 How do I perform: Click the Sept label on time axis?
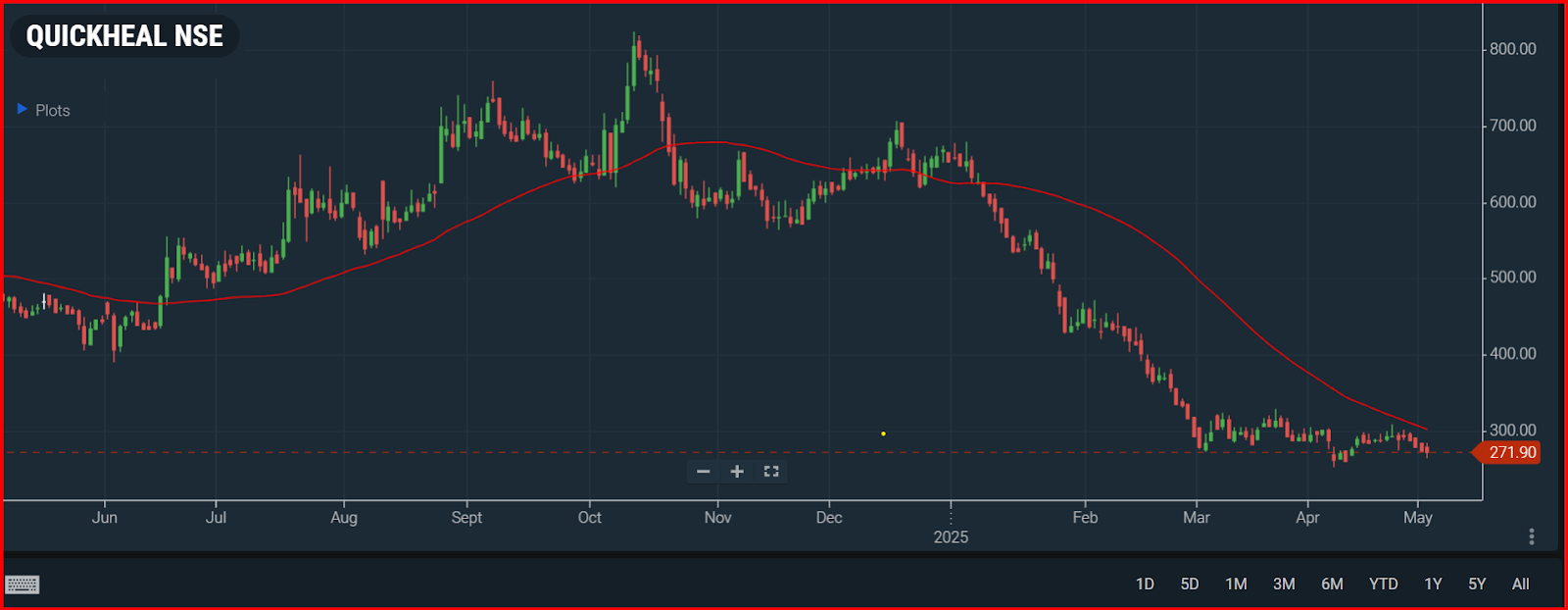coord(466,518)
